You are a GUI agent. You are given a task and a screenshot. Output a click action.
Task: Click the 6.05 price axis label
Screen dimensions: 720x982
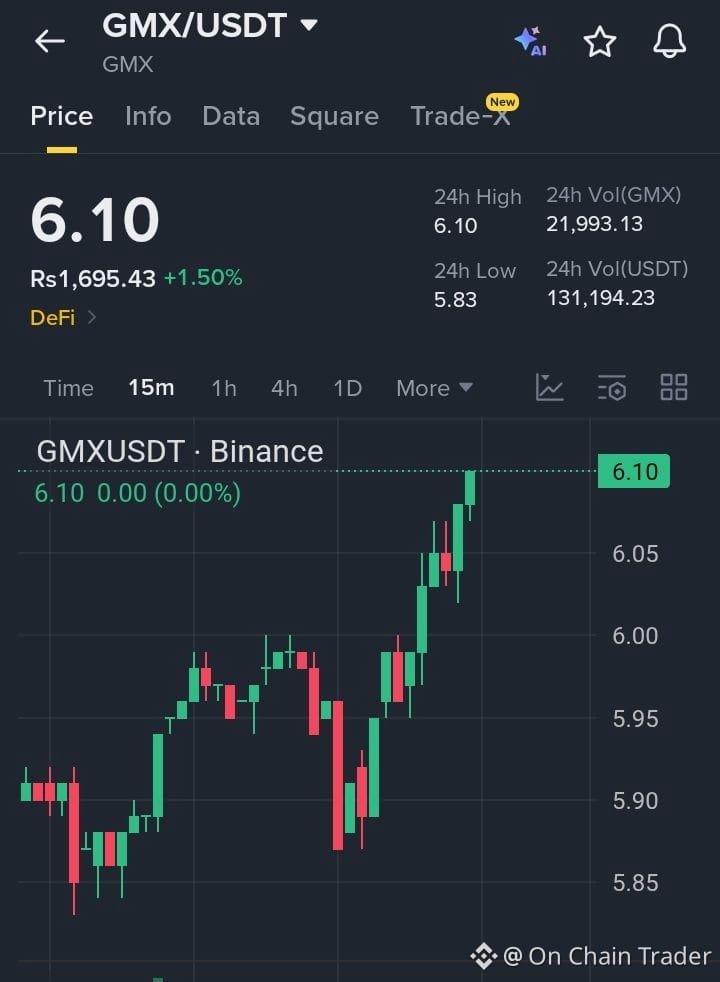click(x=635, y=554)
